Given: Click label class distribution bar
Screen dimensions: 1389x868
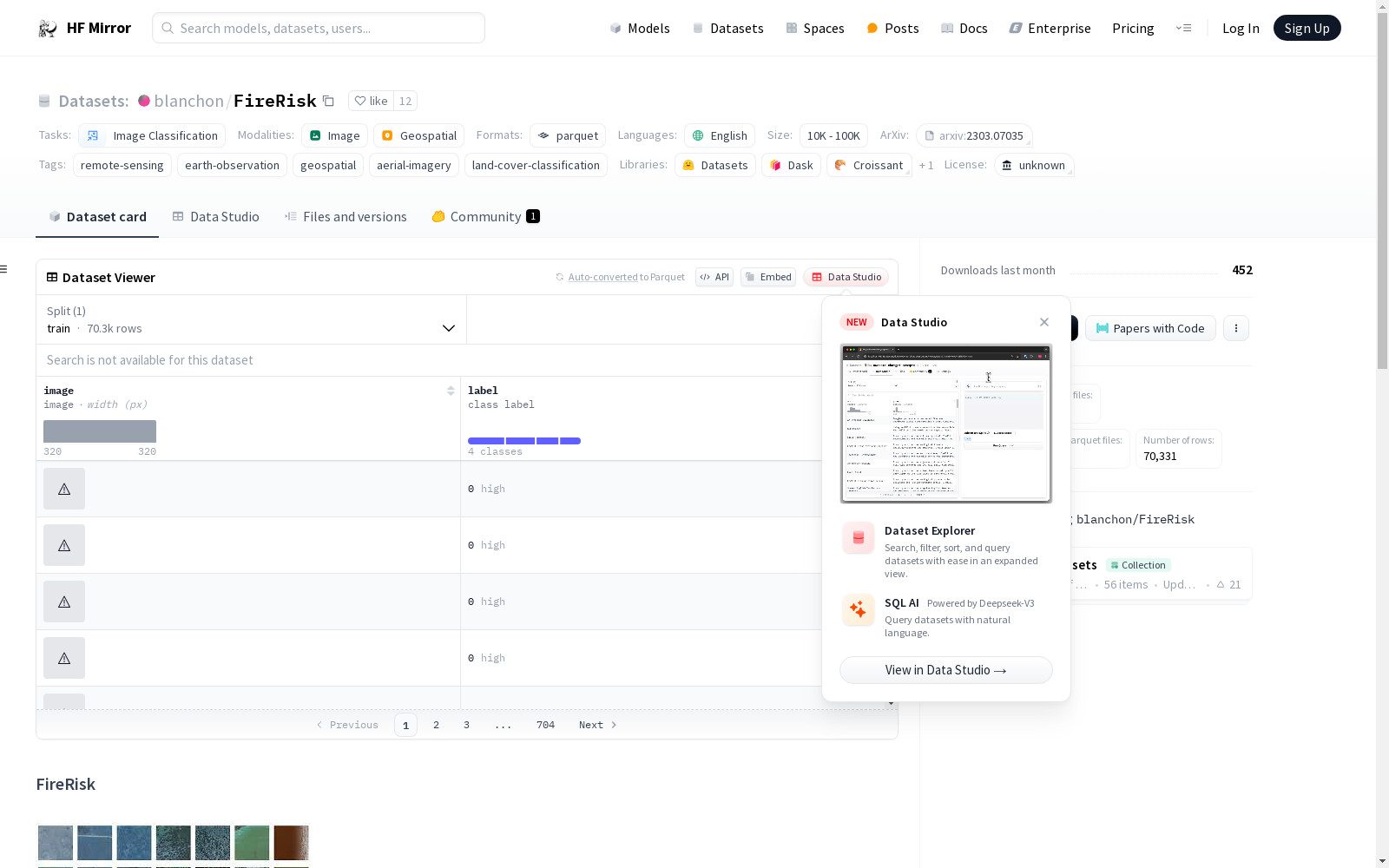Looking at the screenshot, I should (x=524, y=441).
